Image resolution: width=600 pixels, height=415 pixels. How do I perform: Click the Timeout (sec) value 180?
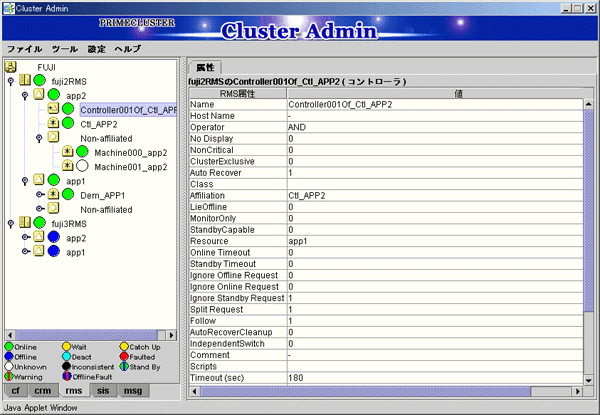(x=296, y=378)
